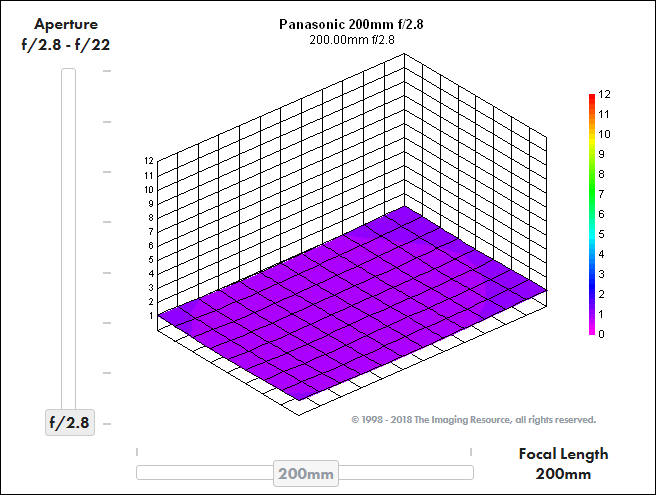Click the 200mm focal length slider handle
This screenshot has width=656, height=495.
coord(306,474)
